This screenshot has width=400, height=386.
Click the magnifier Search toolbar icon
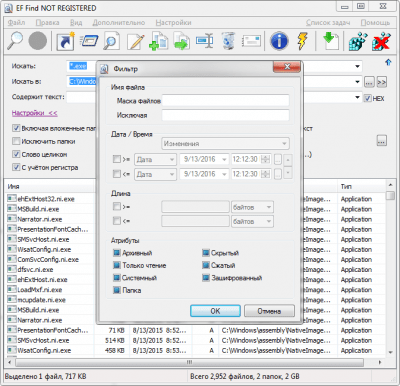(x=15, y=41)
